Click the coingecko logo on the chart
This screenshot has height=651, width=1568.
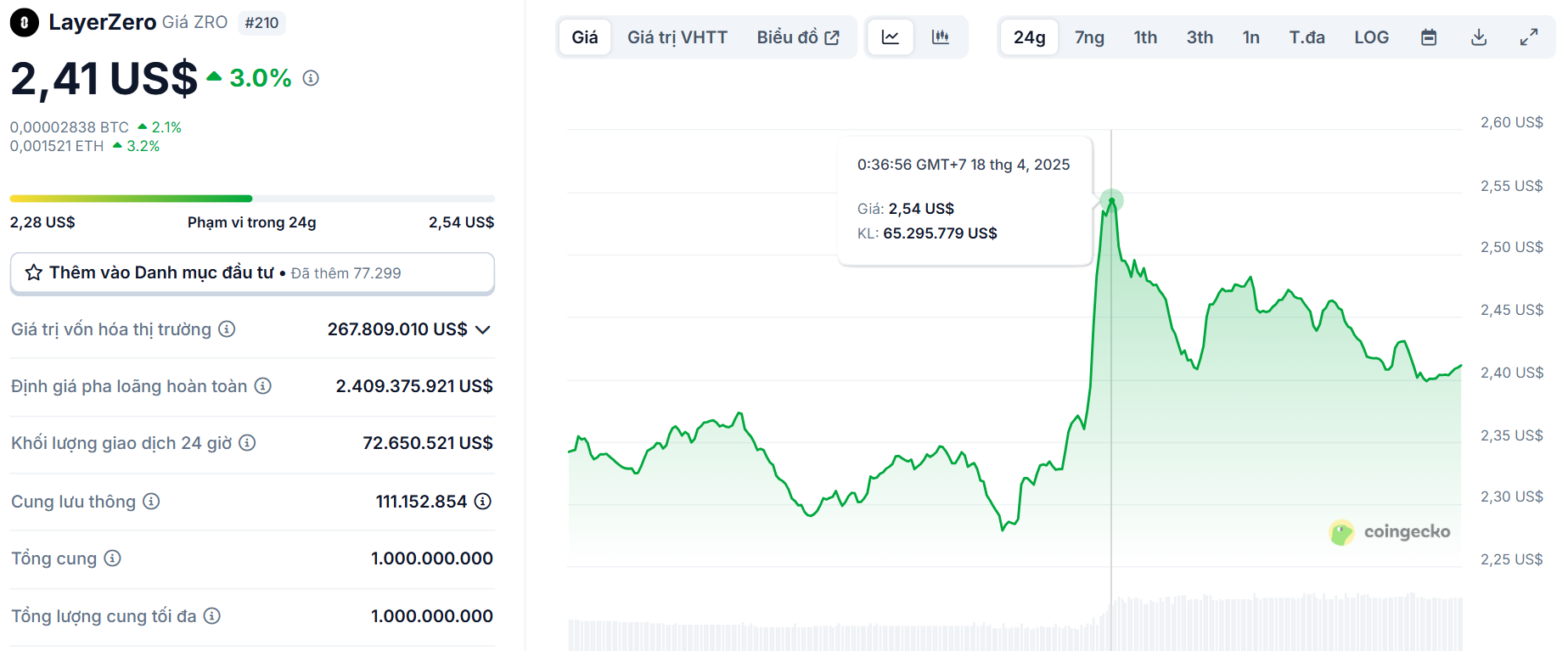point(1390,532)
